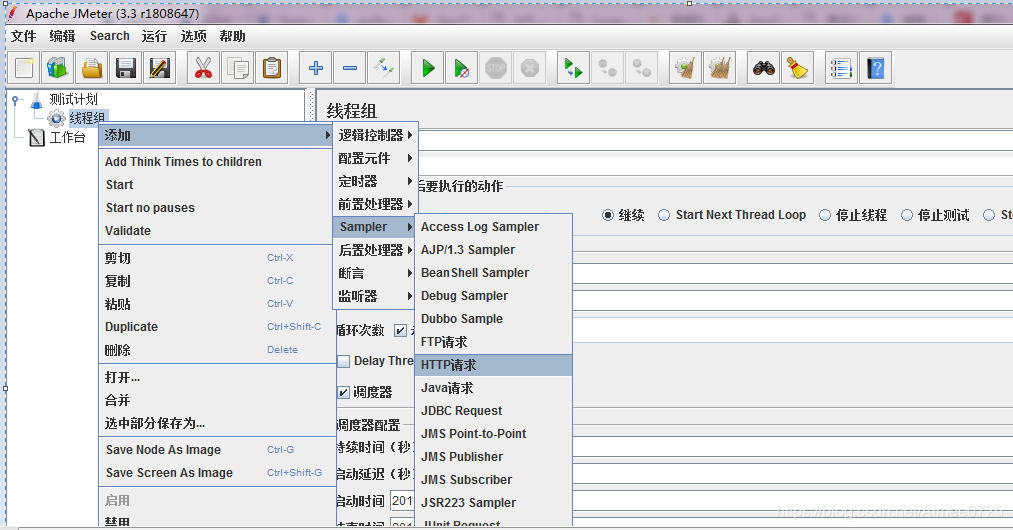
Task: Select the 停止线程 radio button
Action: coord(825,215)
